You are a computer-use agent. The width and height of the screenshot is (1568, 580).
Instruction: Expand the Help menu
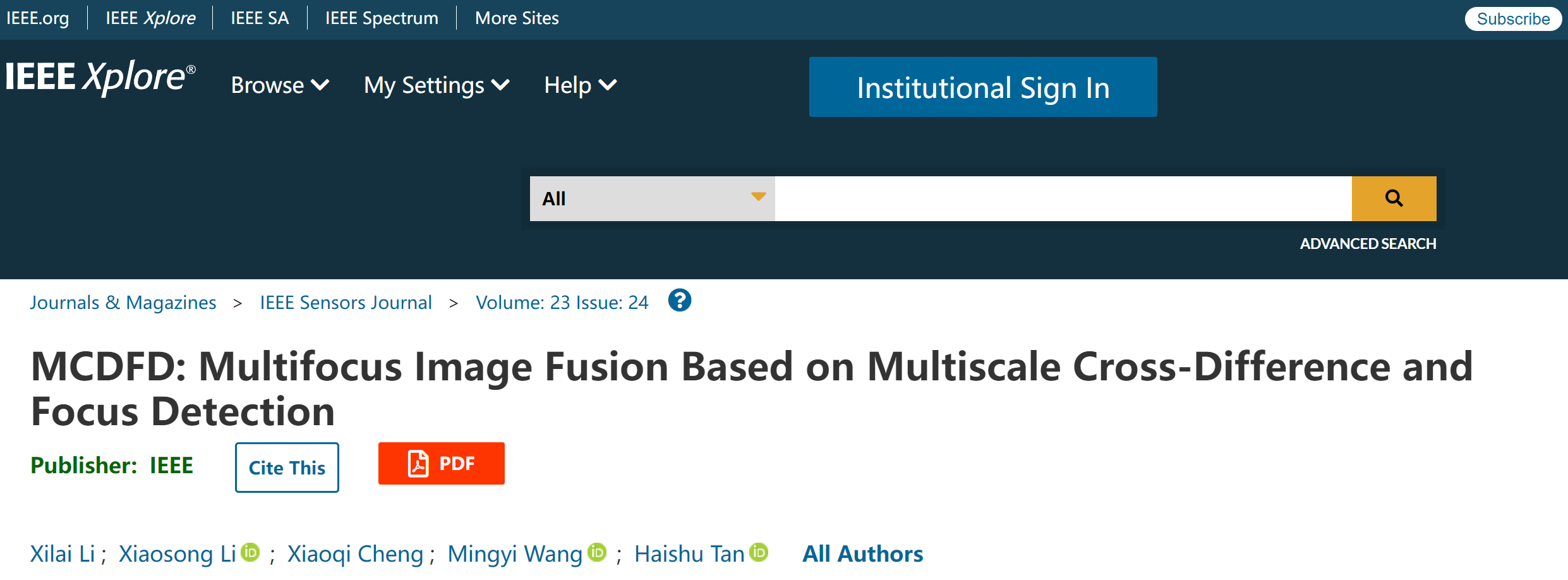point(580,85)
